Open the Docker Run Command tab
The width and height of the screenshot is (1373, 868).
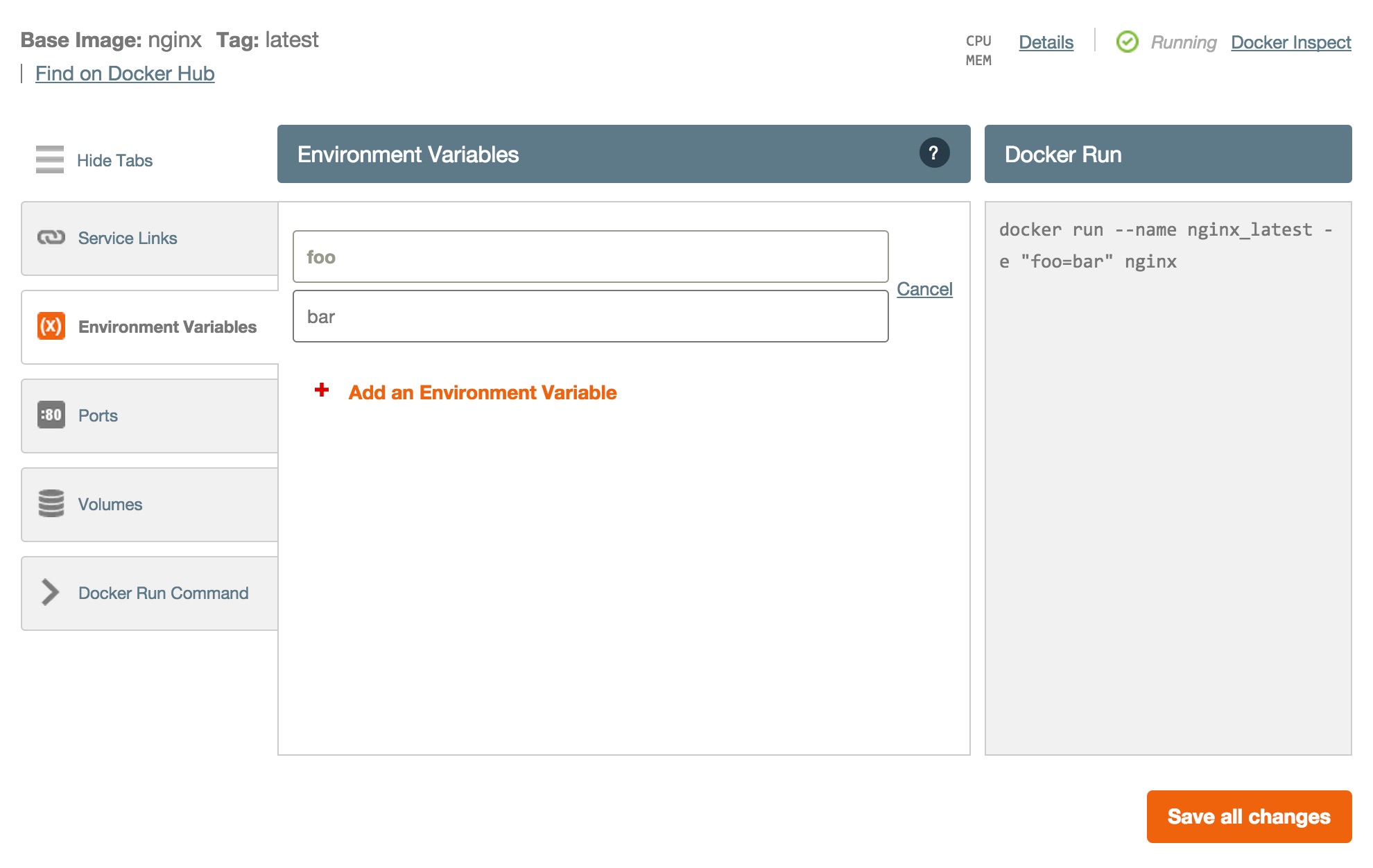[150, 593]
